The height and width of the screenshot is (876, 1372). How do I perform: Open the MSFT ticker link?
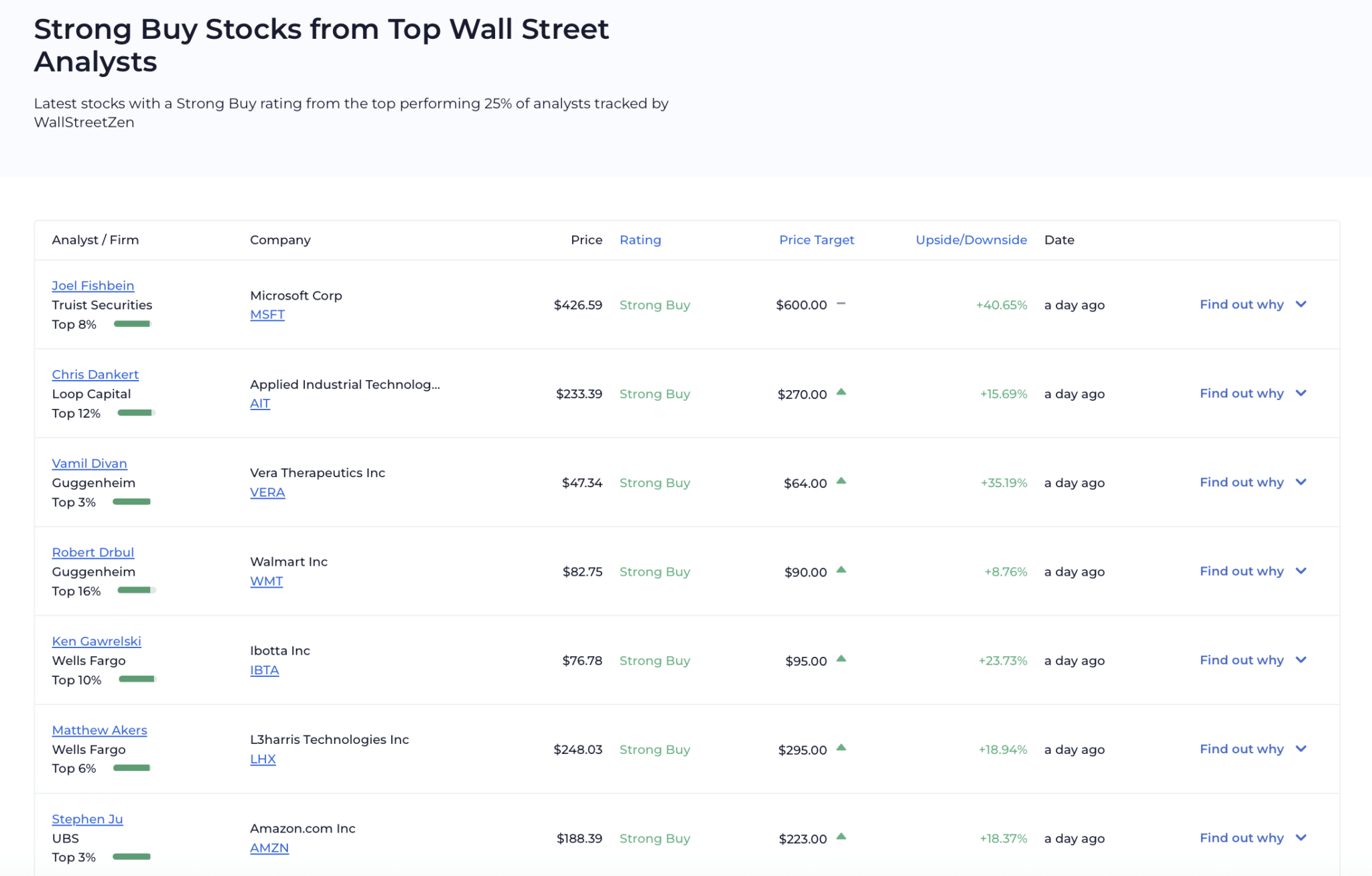pyautogui.click(x=267, y=314)
